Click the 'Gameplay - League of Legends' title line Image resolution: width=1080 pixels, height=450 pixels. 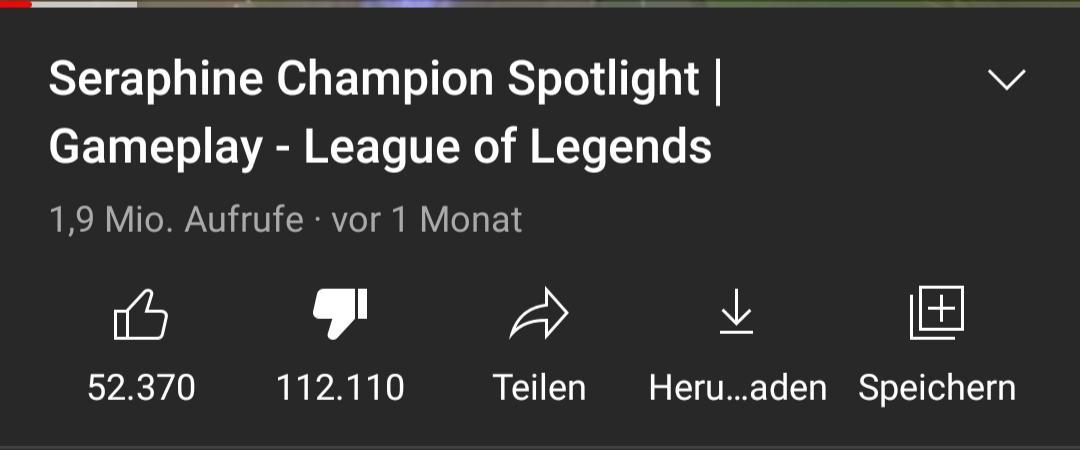pyautogui.click(x=380, y=147)
